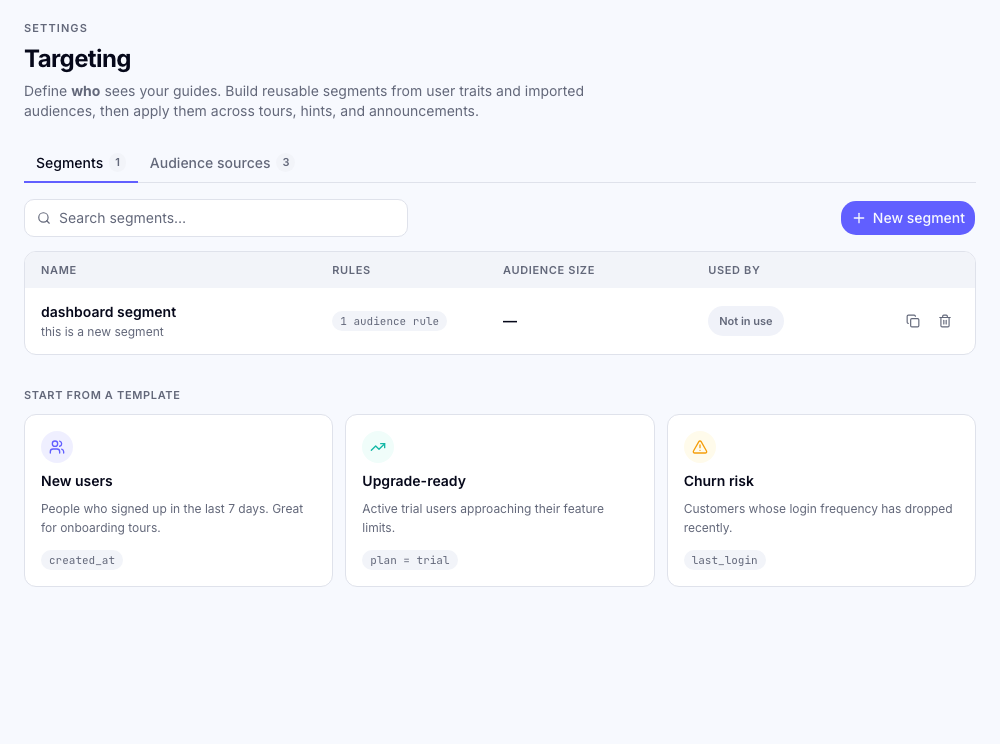Click the audience size dash value

pos(510,321)
